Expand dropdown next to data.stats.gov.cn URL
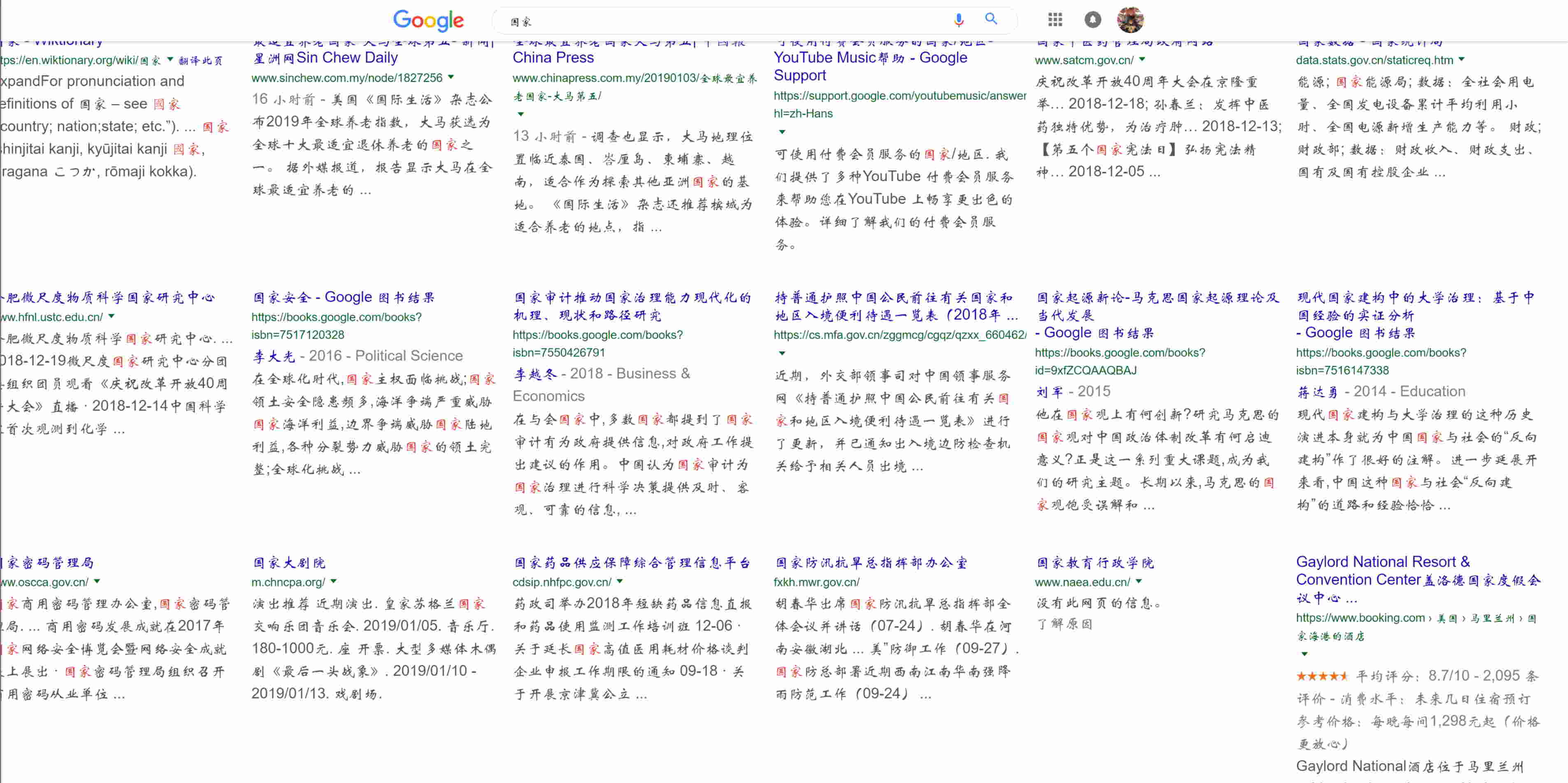 click(x=1461, y=60)
